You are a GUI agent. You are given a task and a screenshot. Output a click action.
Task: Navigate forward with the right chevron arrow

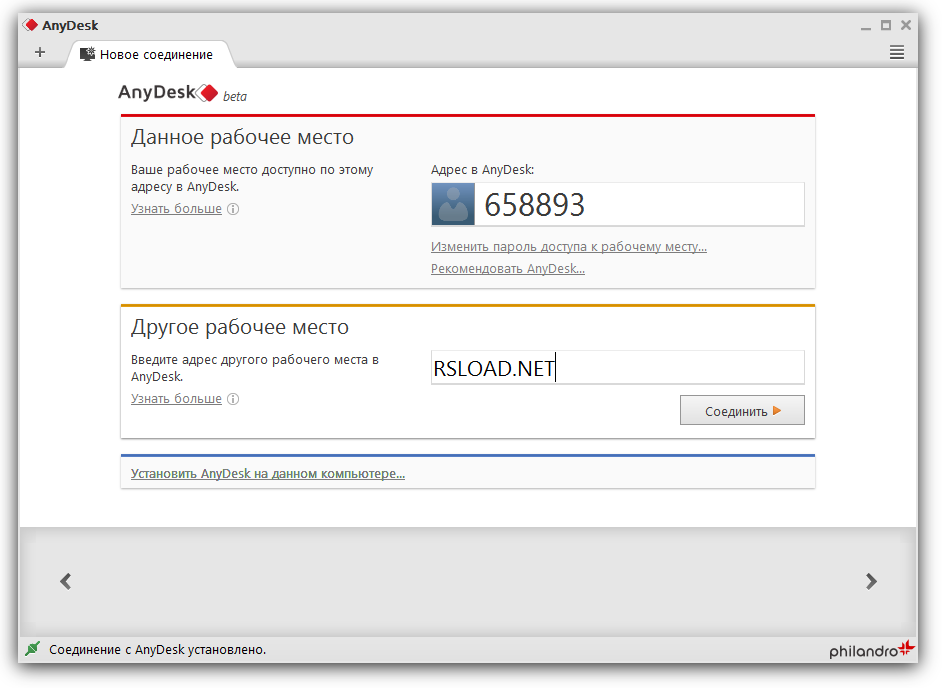[x=871, y=581]
